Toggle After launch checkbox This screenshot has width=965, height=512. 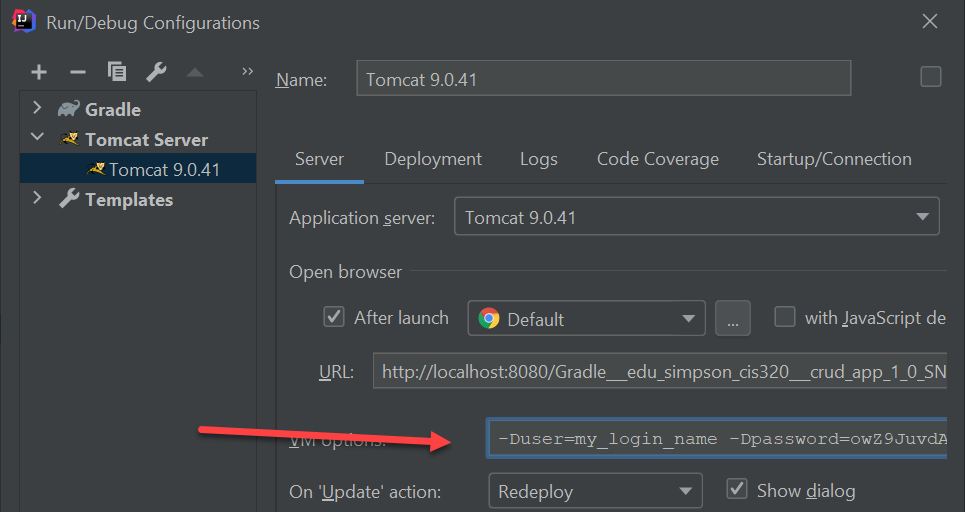(334, 317)
